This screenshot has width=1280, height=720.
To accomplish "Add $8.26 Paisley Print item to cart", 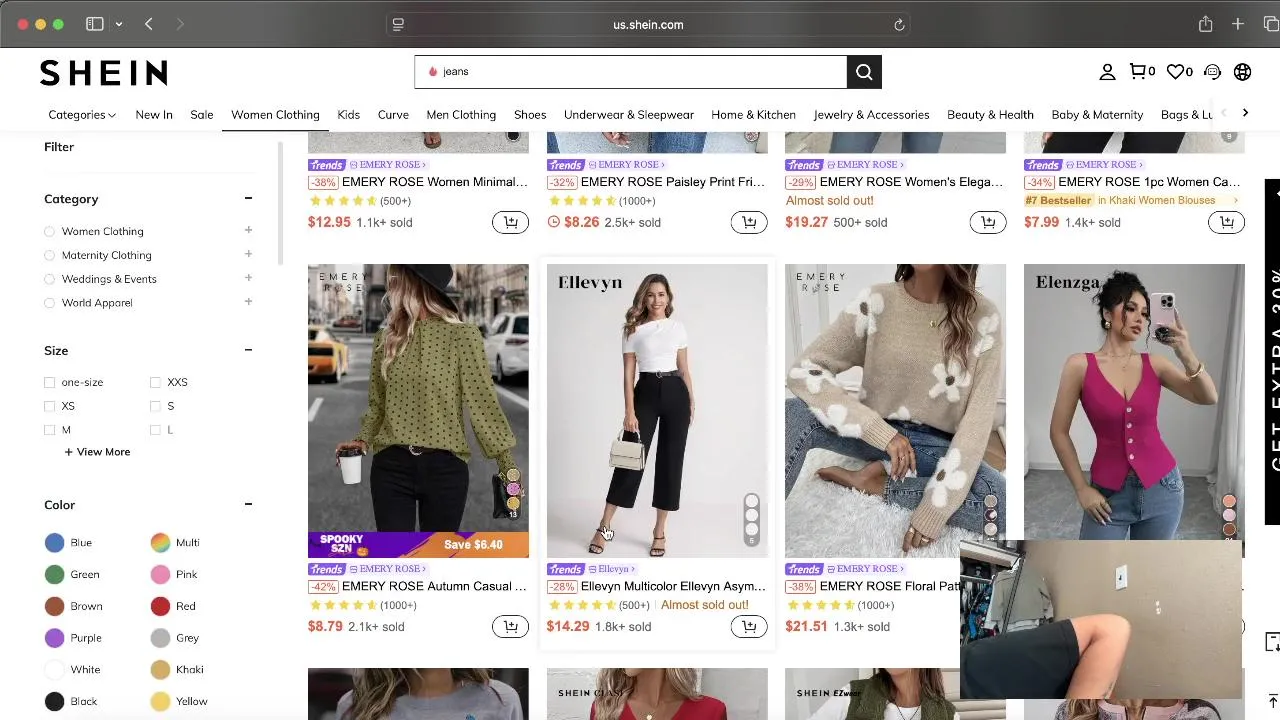I will 749,222.
